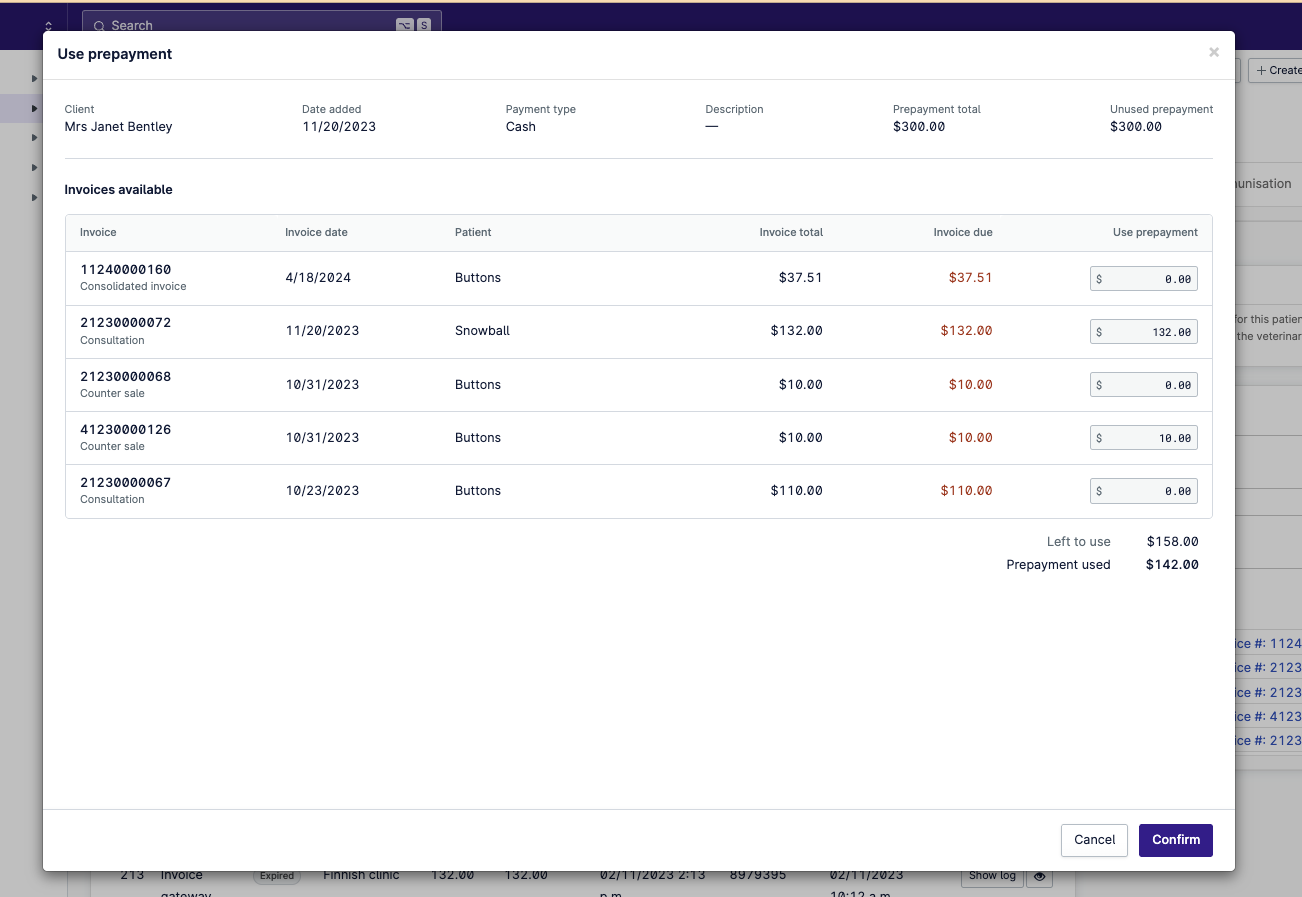
Task: Click the double-chevron sidebar collapse icon top-left
Action: point(48,25)
